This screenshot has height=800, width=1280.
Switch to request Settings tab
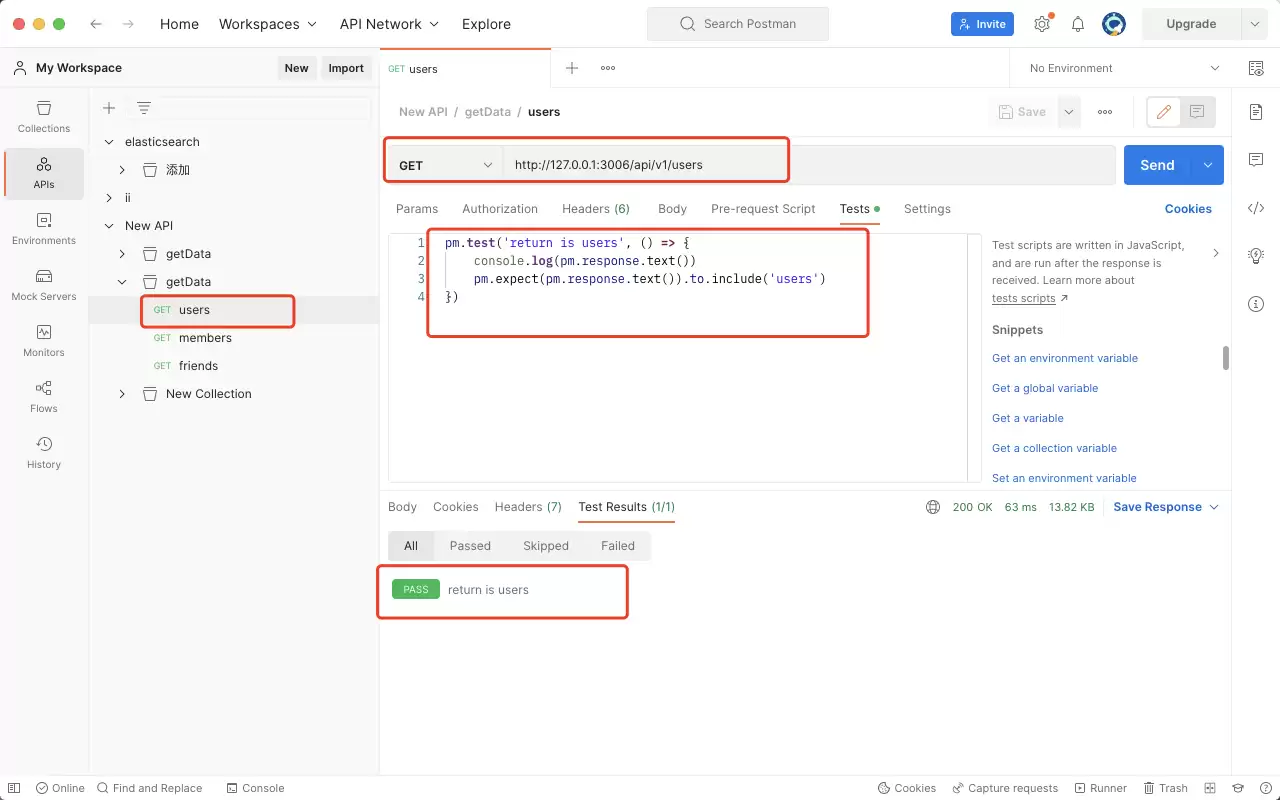(x=927, y=209)
